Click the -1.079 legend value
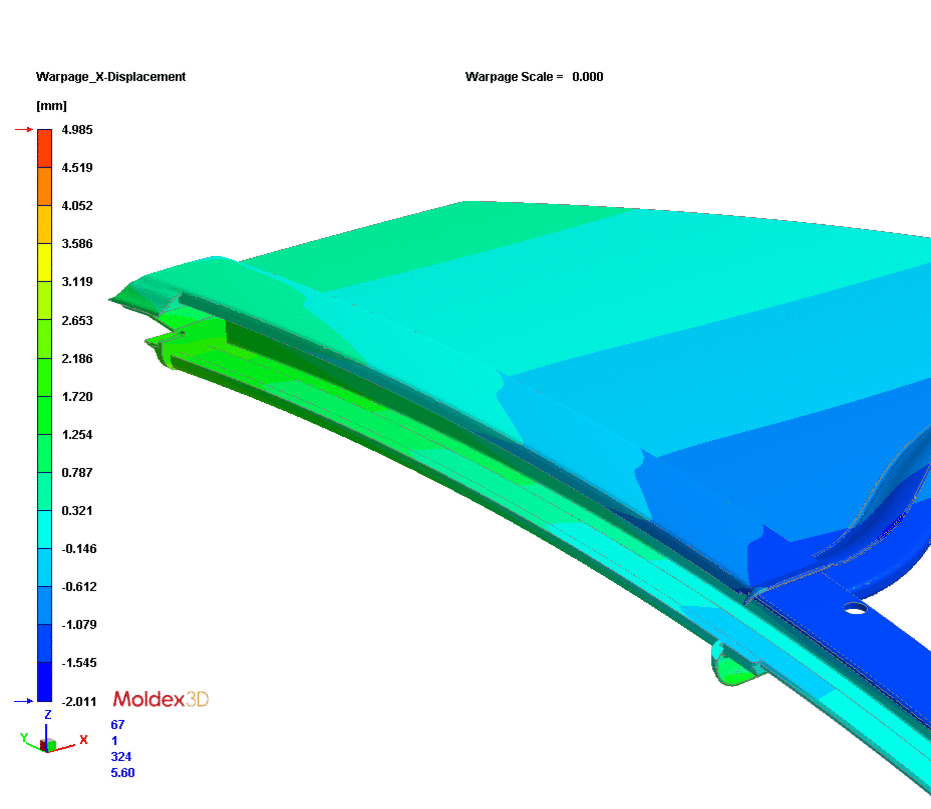Screen dimensions: 931x809 (79, 624)
